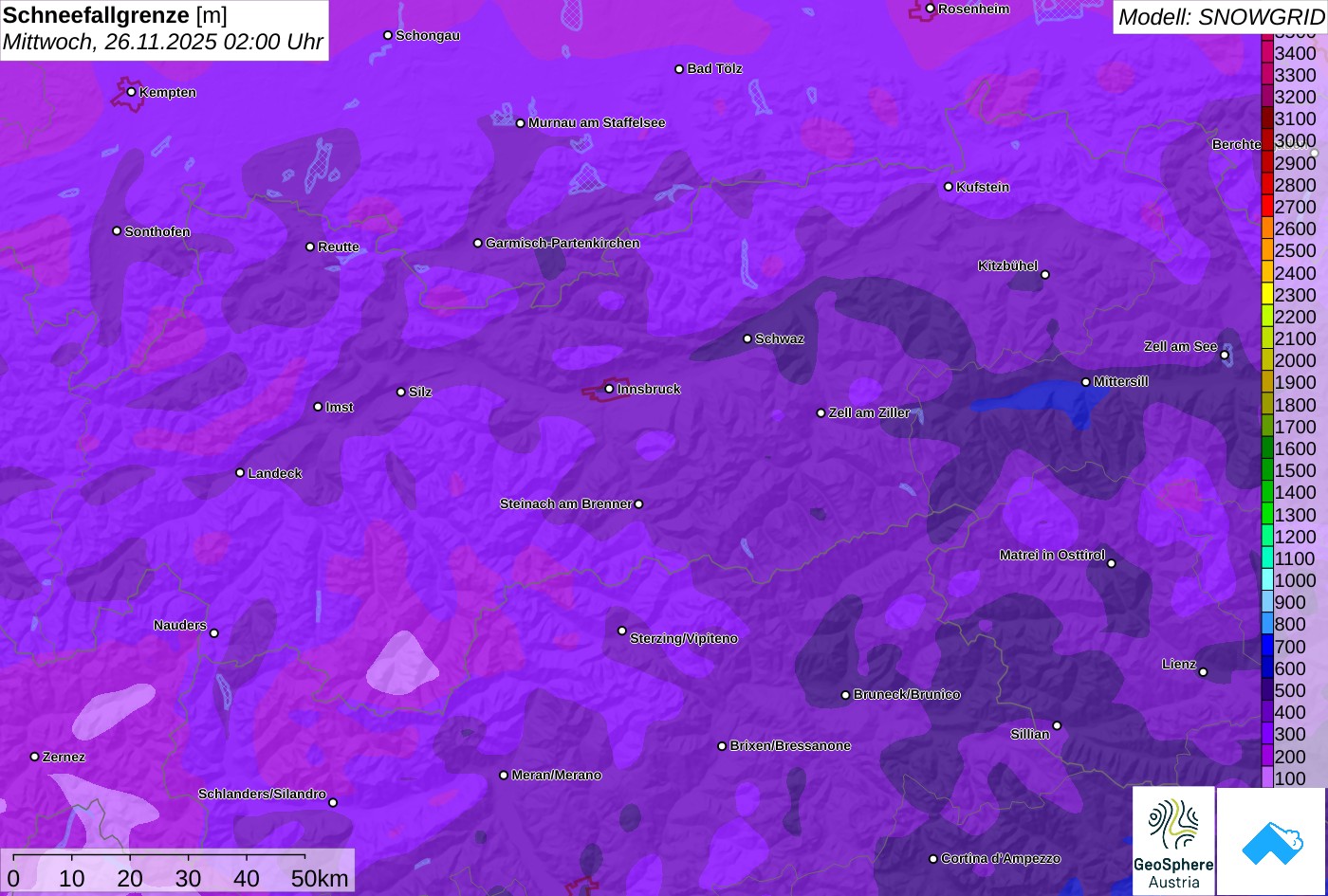Click the "500" legend value
Image resolution: width=1328 pixels, height=896 pixels.
click(x=1290, y=690)
